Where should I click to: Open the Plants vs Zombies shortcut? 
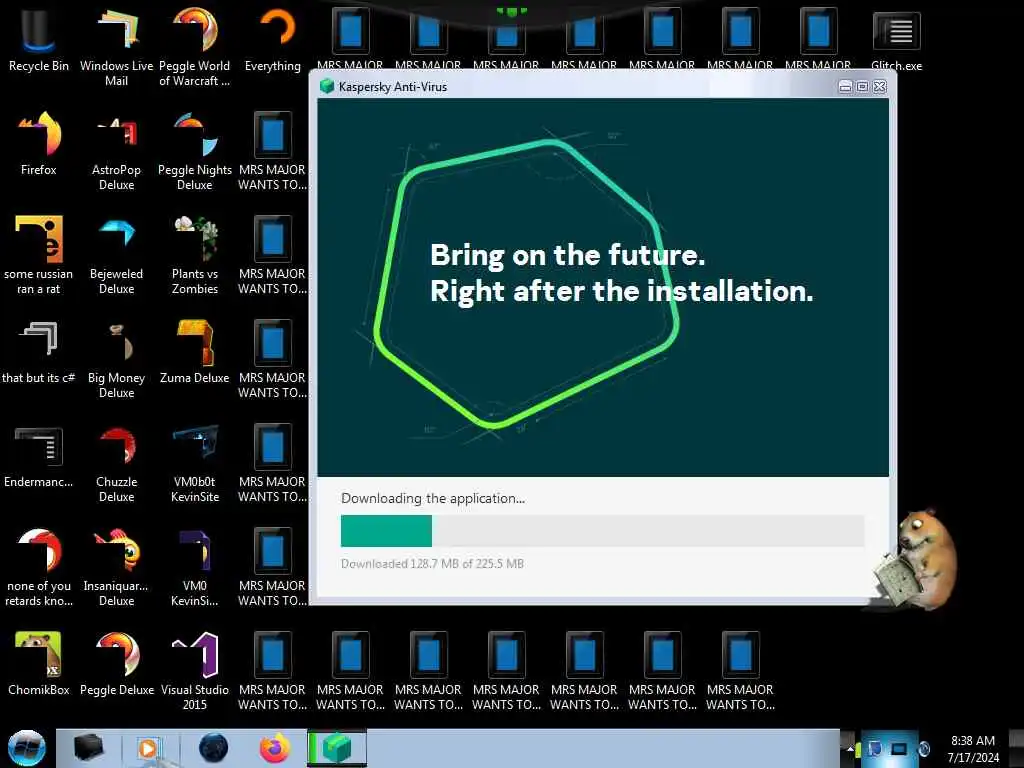195,255
